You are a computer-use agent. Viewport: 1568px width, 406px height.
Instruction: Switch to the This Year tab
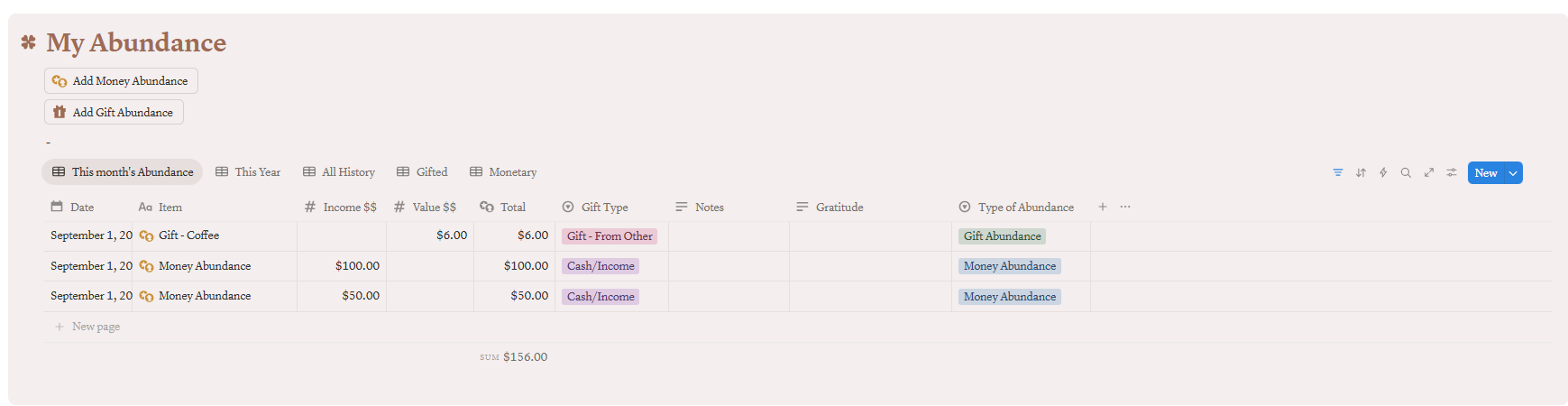coord(248,172)
